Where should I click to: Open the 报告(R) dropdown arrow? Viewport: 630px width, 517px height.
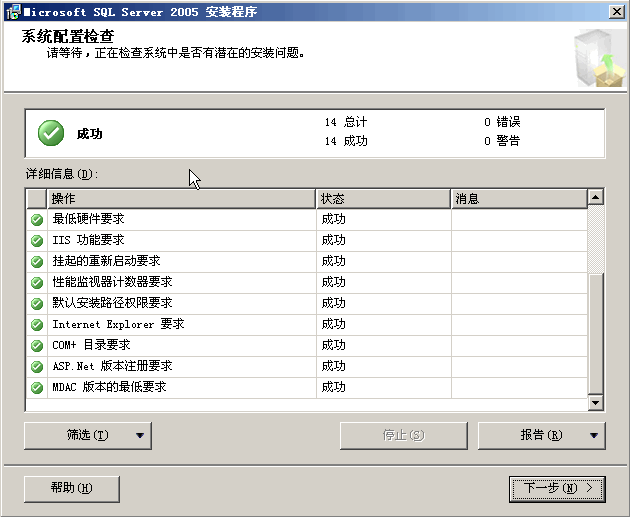coord(594,435)
